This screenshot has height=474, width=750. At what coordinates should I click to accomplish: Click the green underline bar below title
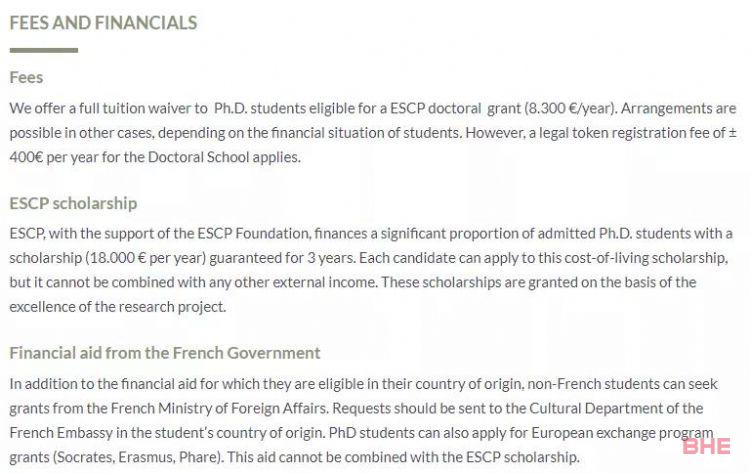click(44, 50)
